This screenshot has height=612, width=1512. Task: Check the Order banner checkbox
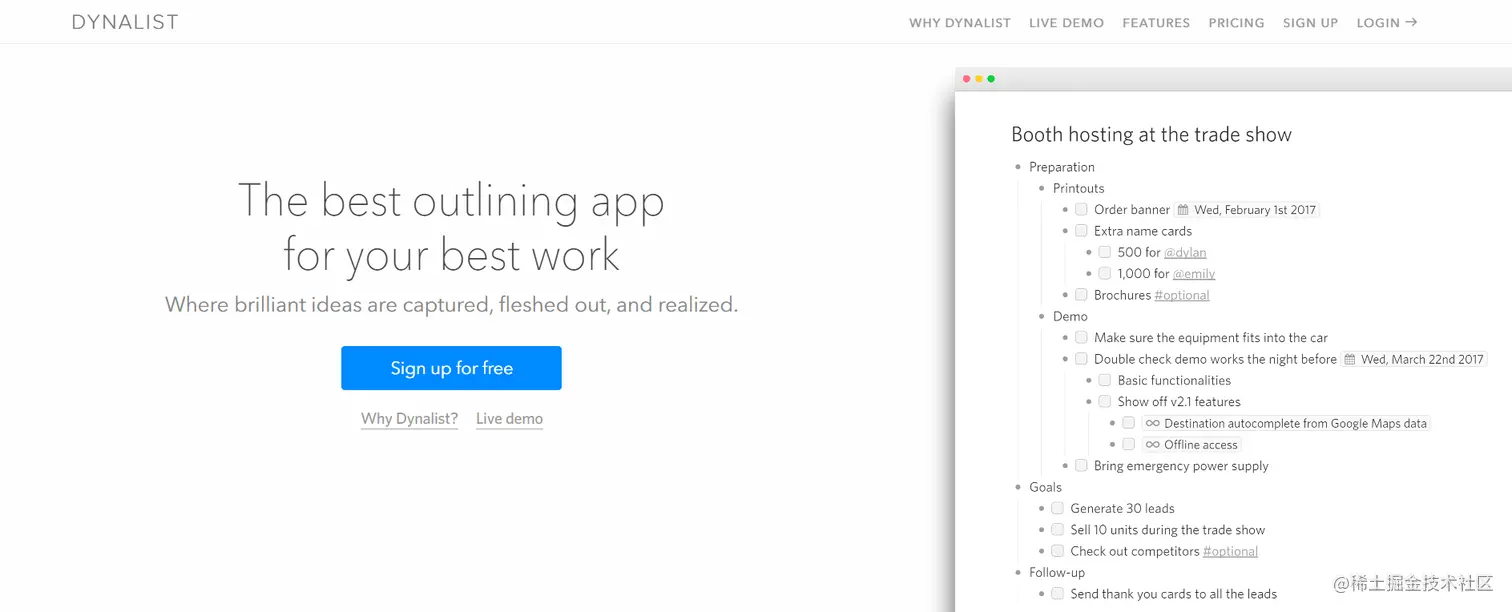pos(1081,209)
